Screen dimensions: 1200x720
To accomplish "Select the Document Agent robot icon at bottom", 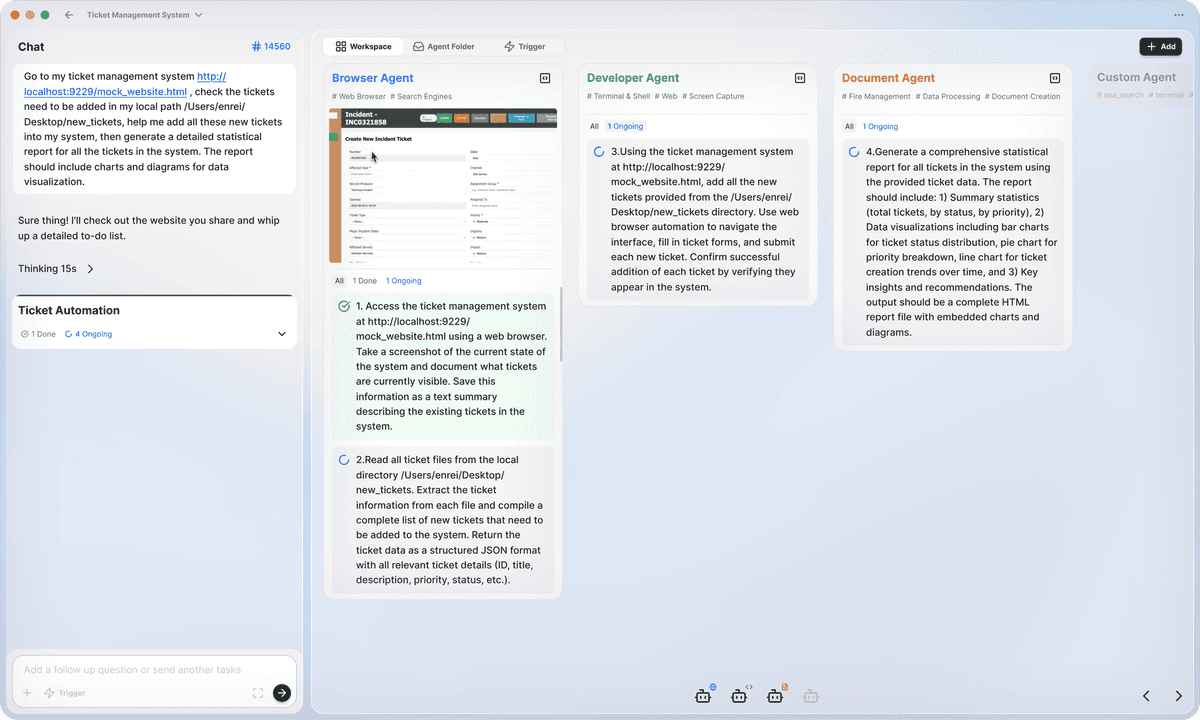I will tap(775, 696).
